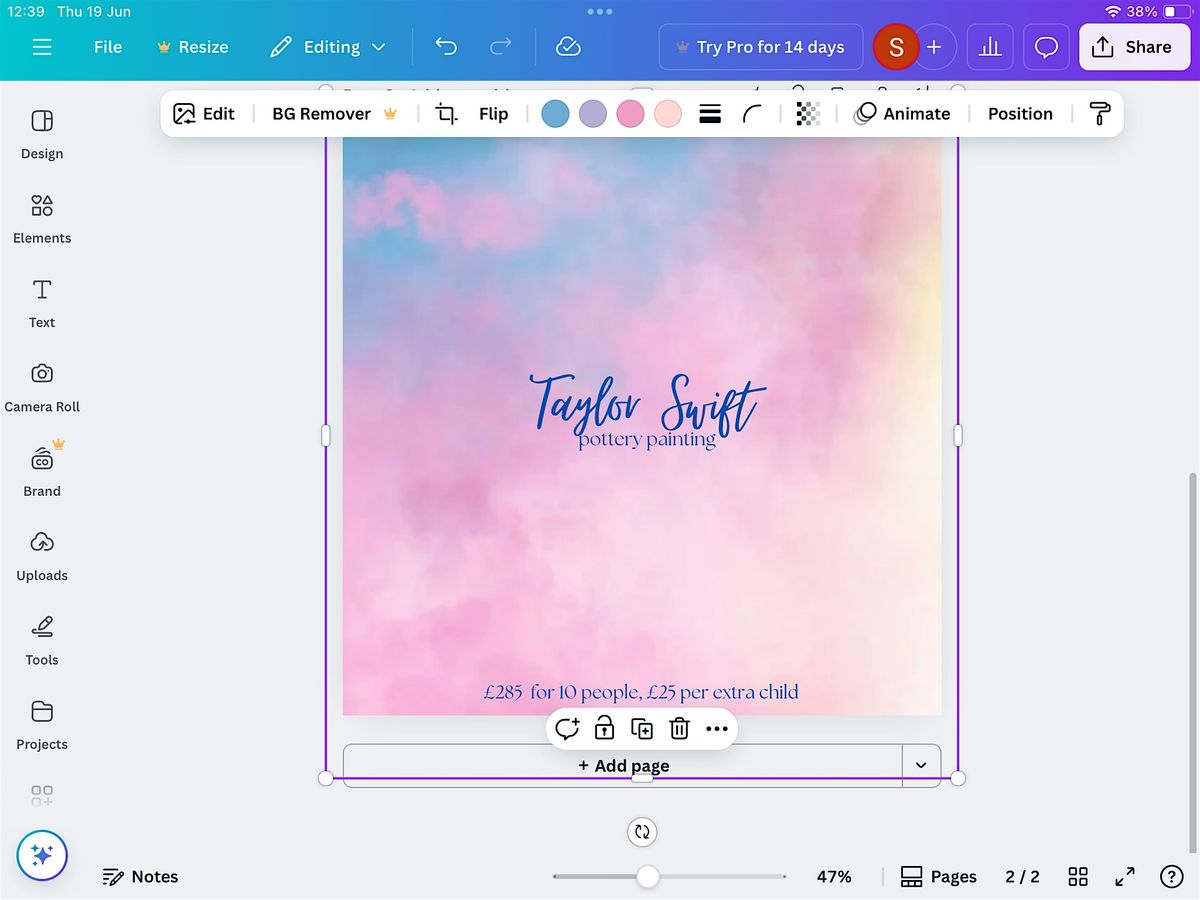Click the undo arrow icon
Viewport: 1200px width, 900px height.
coord(446,47)
